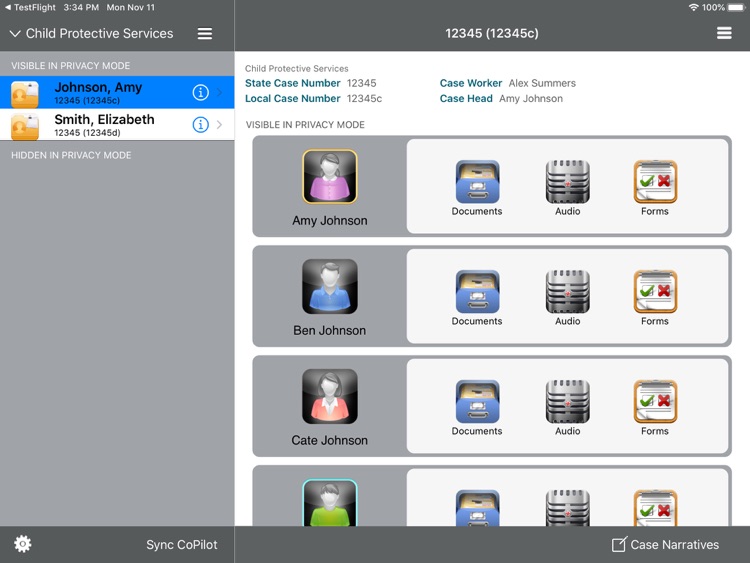Click the 12345 (12345c) title in header
Screen dimensions: 750x563
pos(492,33)
